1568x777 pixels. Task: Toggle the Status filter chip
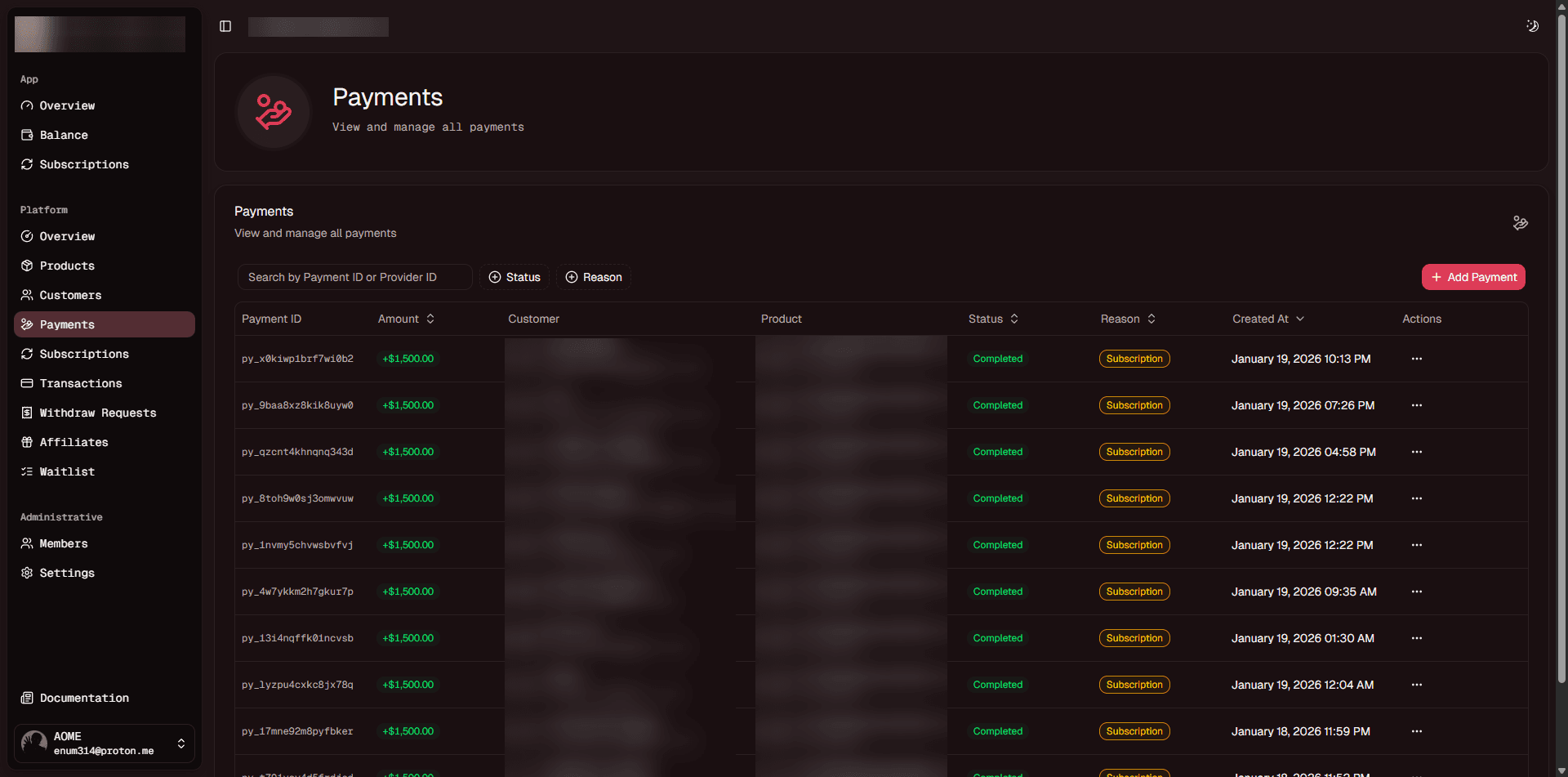point(514,277)
